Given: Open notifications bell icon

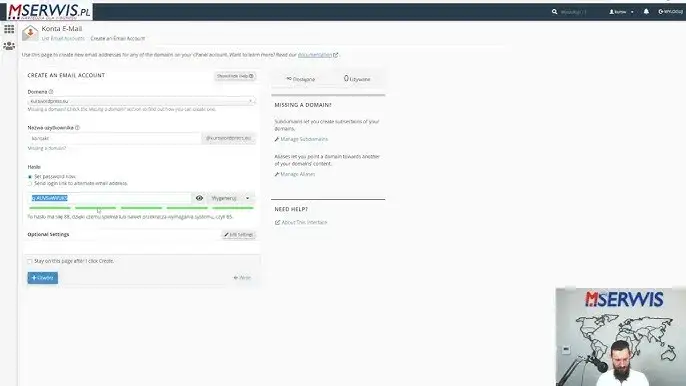Looking at the screenshot, I should [x=646, y=12].
